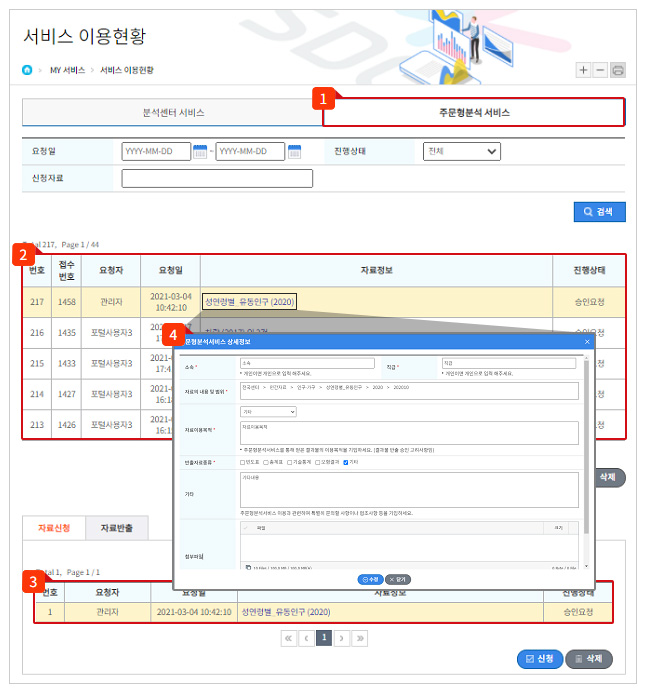The image size is (645, 693).
Task: Click the popup vertical scrollbar
Action: 586,446
